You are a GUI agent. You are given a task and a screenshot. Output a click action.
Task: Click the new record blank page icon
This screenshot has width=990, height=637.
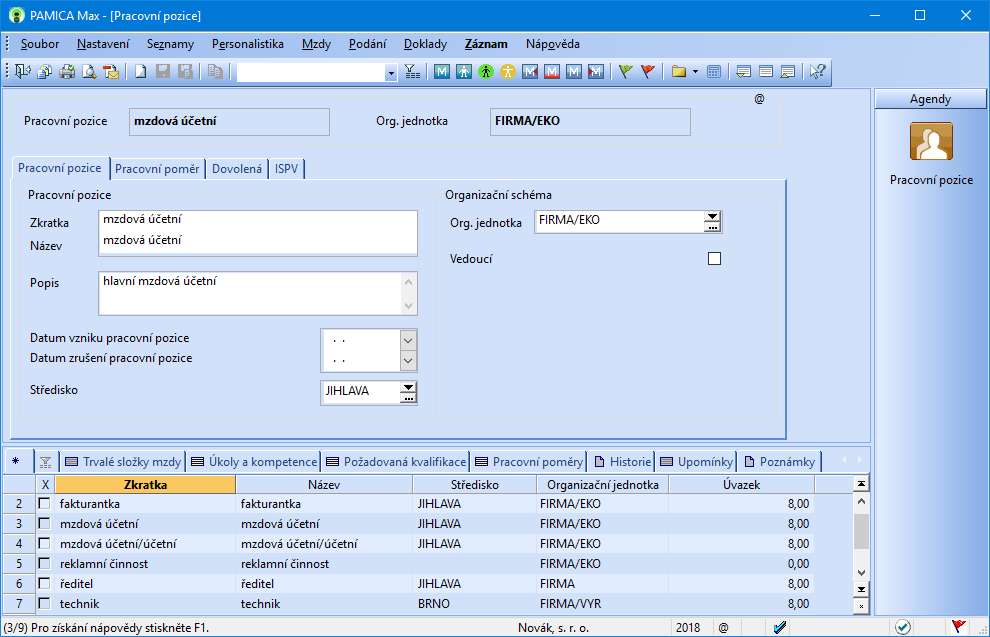pyautogui.click(x=141, y=72)
